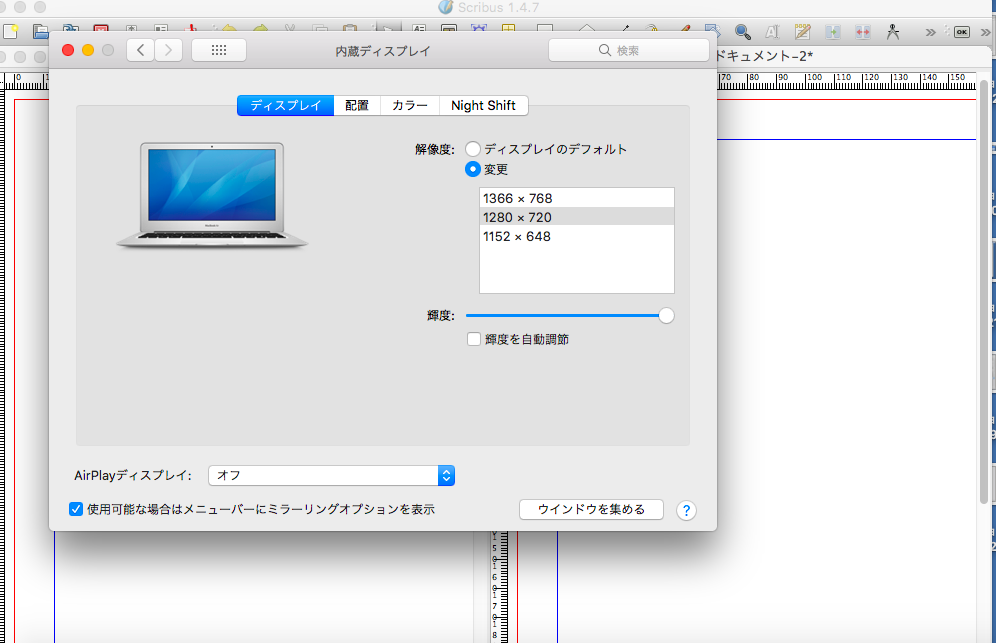Click the 検索 search field
Screen dimensions: 996x643
pyautogui.click(x=629, y=50)
